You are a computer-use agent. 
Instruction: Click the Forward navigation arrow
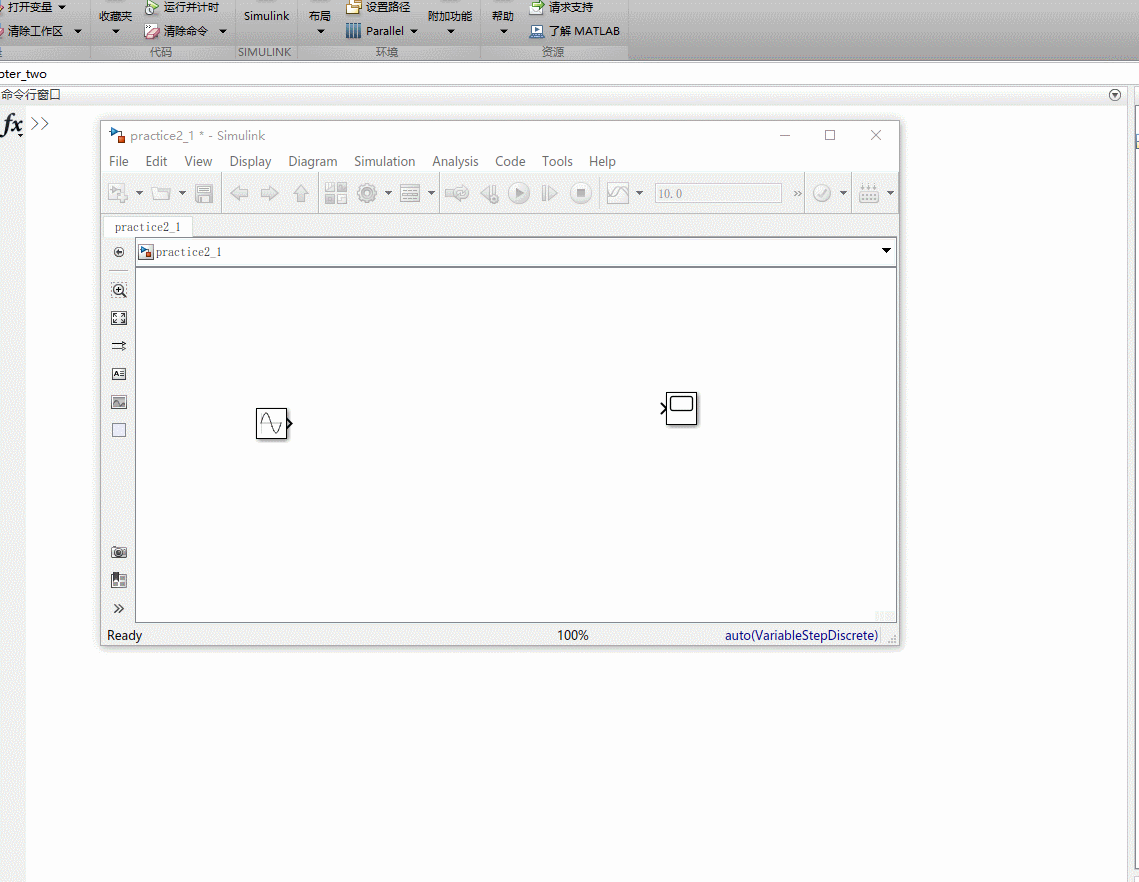[269, 193]
